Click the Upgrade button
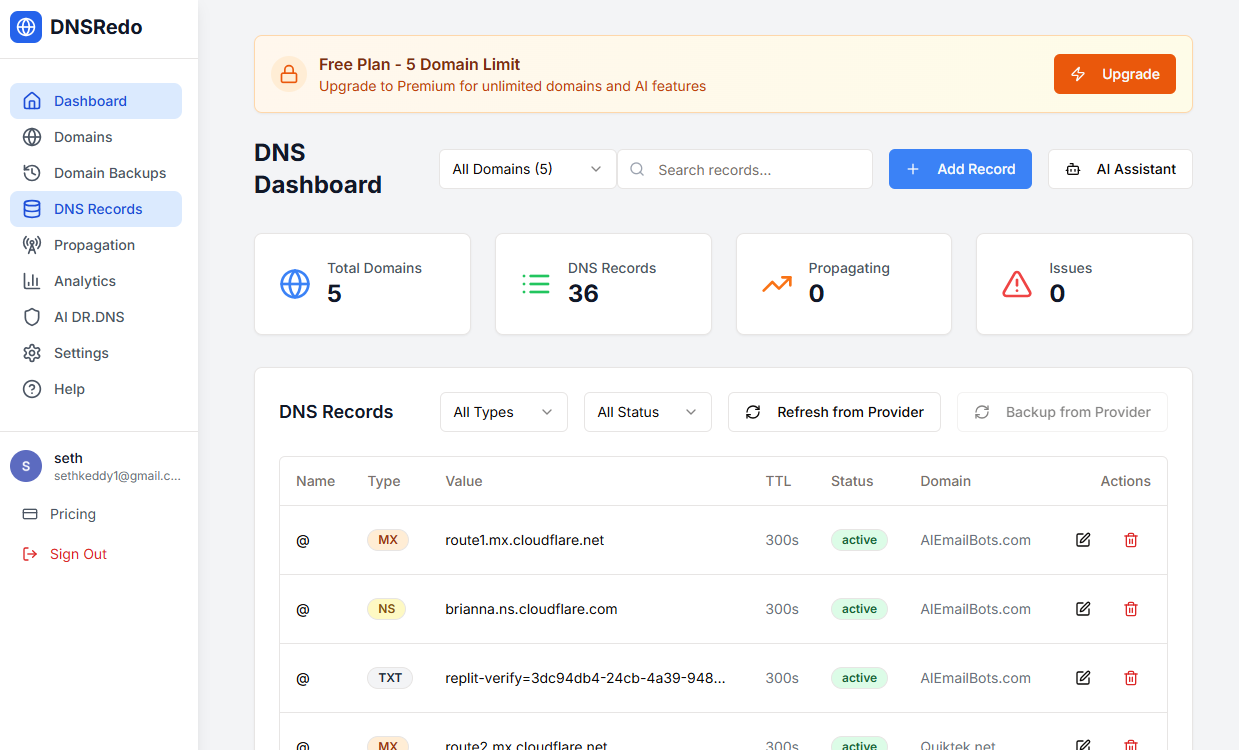Screen dimensions: 1239x750 coord(1114,73)
